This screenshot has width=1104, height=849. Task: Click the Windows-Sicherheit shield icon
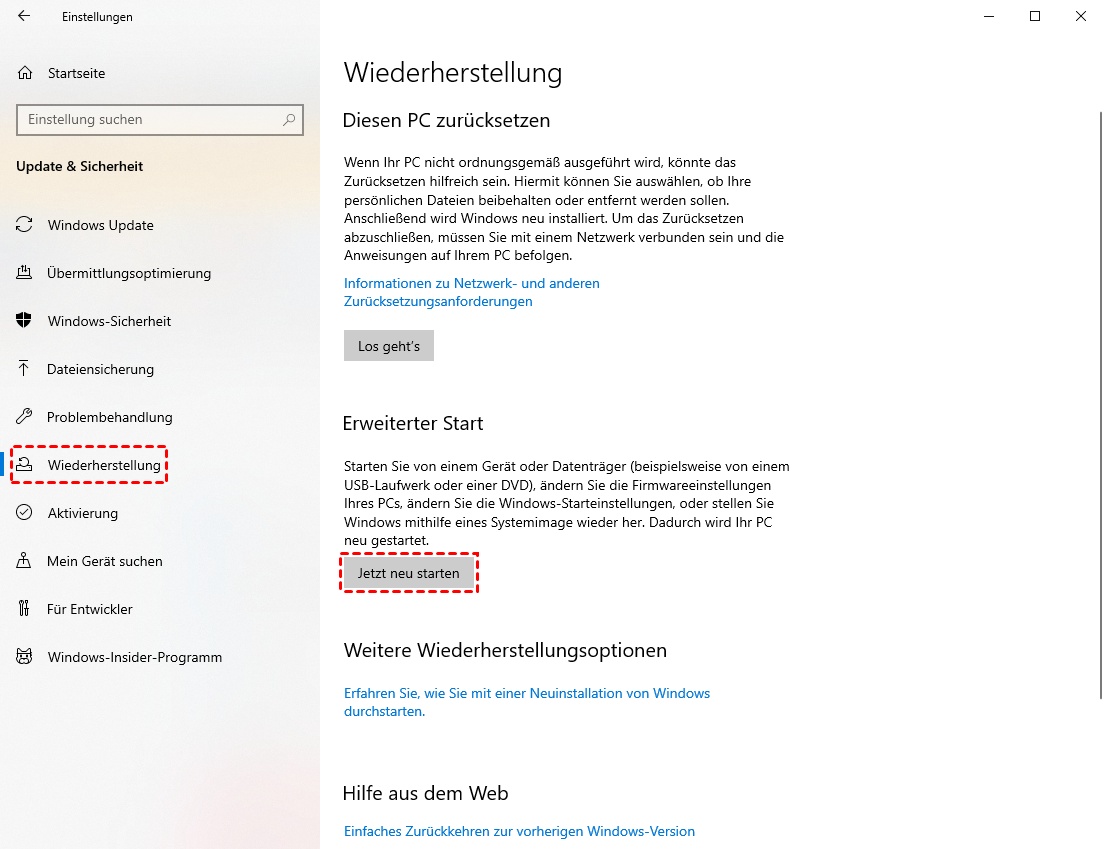[x=24, y=320]
